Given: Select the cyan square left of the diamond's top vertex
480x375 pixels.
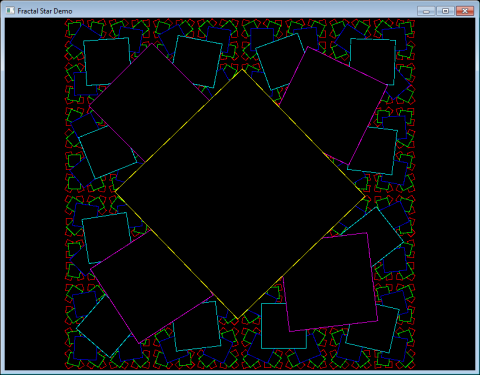Looking at the screenshot, I should (198, 62).
